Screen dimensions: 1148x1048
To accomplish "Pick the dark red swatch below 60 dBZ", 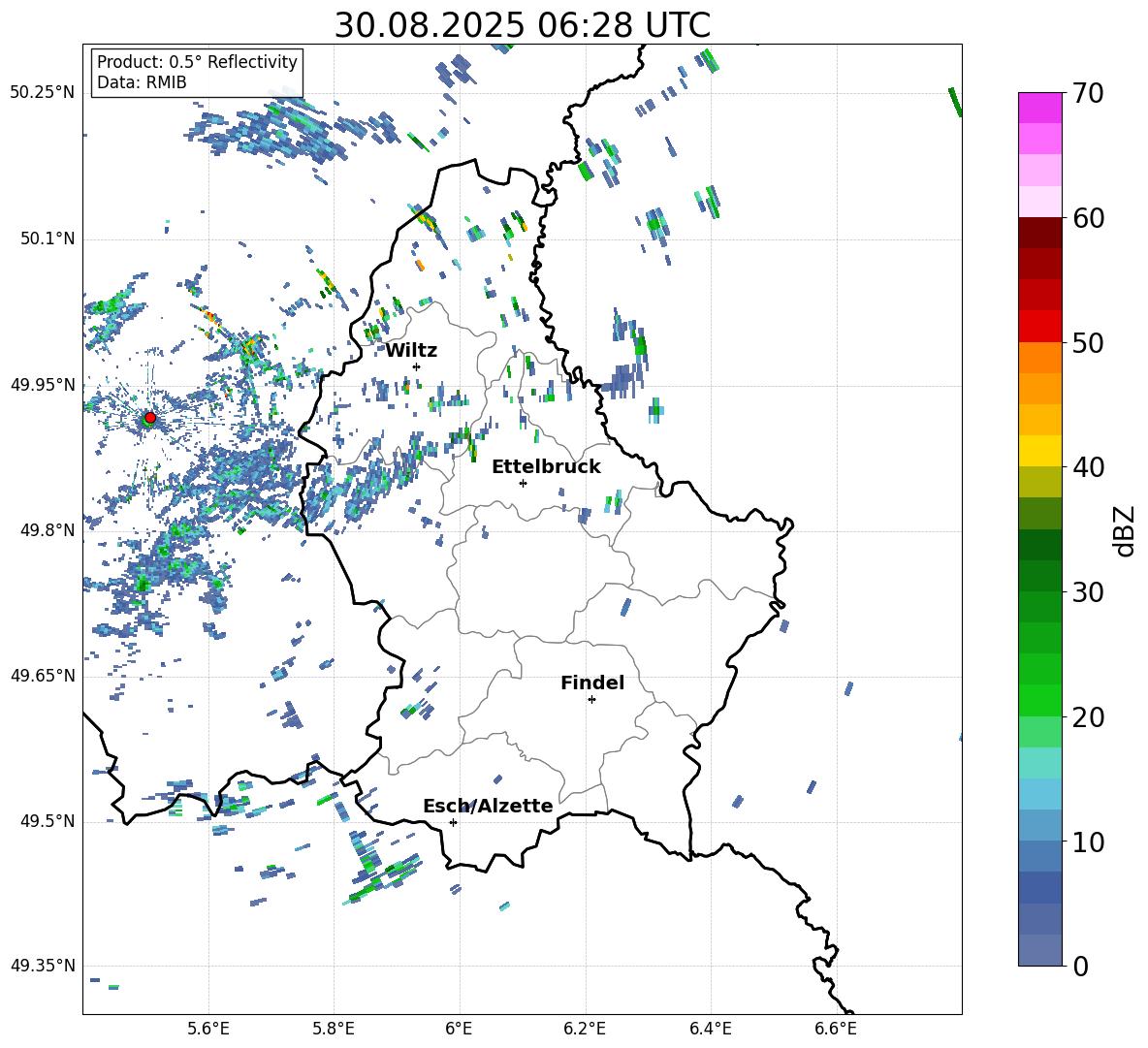I will [x=1039, y=233].
